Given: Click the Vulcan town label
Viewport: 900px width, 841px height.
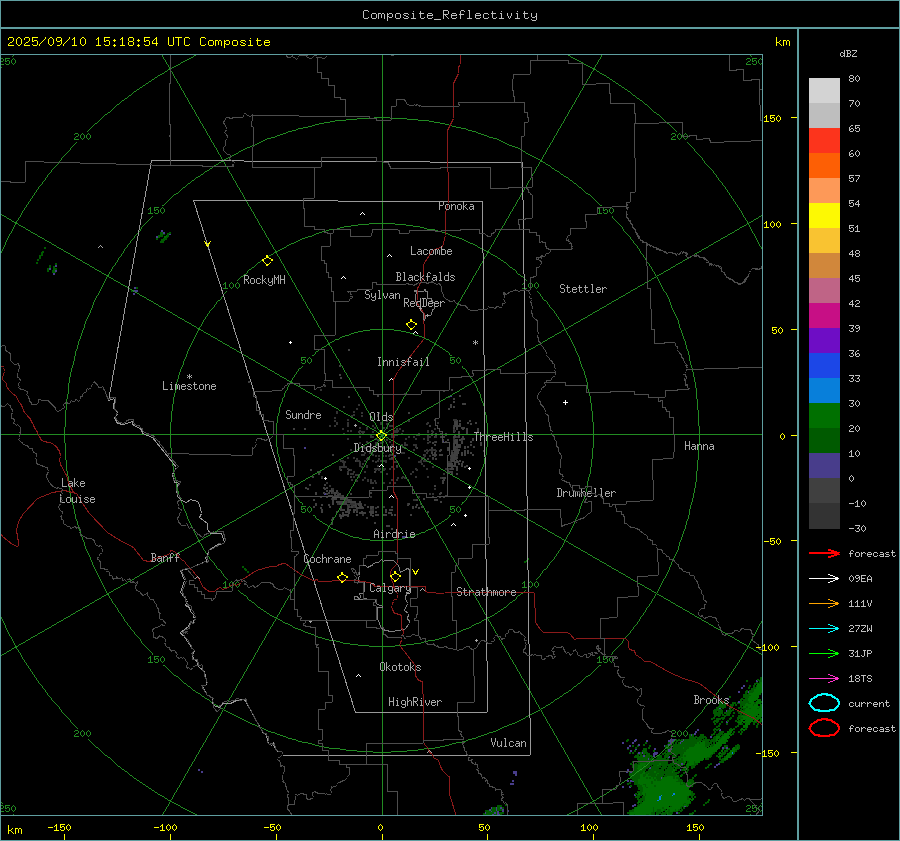Looking at the screenshot, I should (x=508, y=743).
